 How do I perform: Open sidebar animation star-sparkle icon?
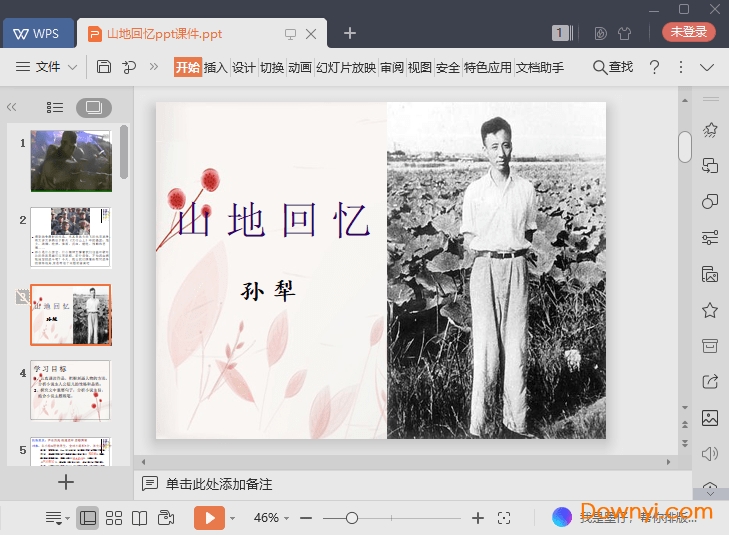point(710,130)
